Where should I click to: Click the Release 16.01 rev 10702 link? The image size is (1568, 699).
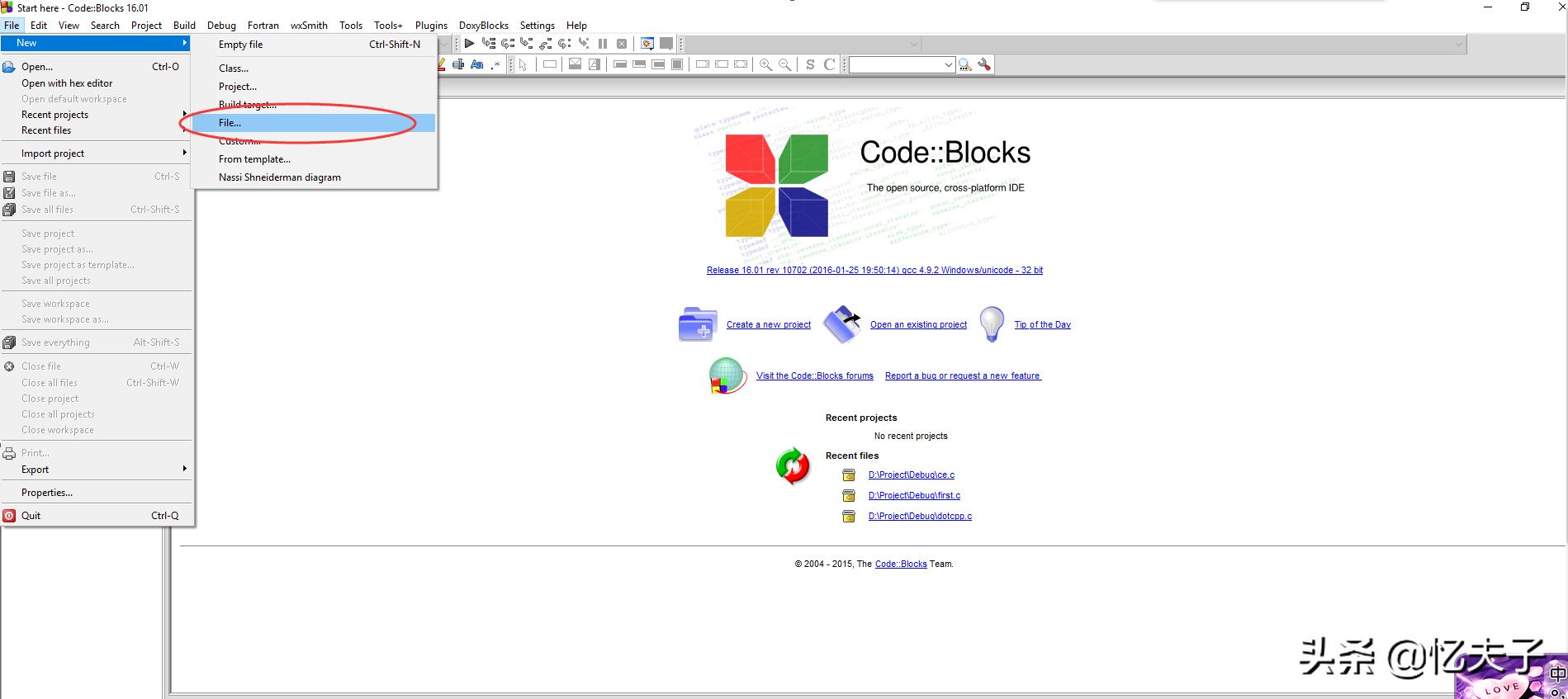(874, 270)
